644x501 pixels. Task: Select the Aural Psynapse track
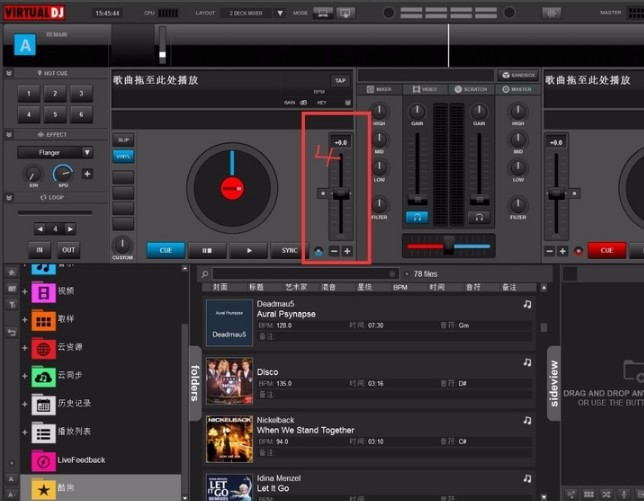[x=370, y=322]
